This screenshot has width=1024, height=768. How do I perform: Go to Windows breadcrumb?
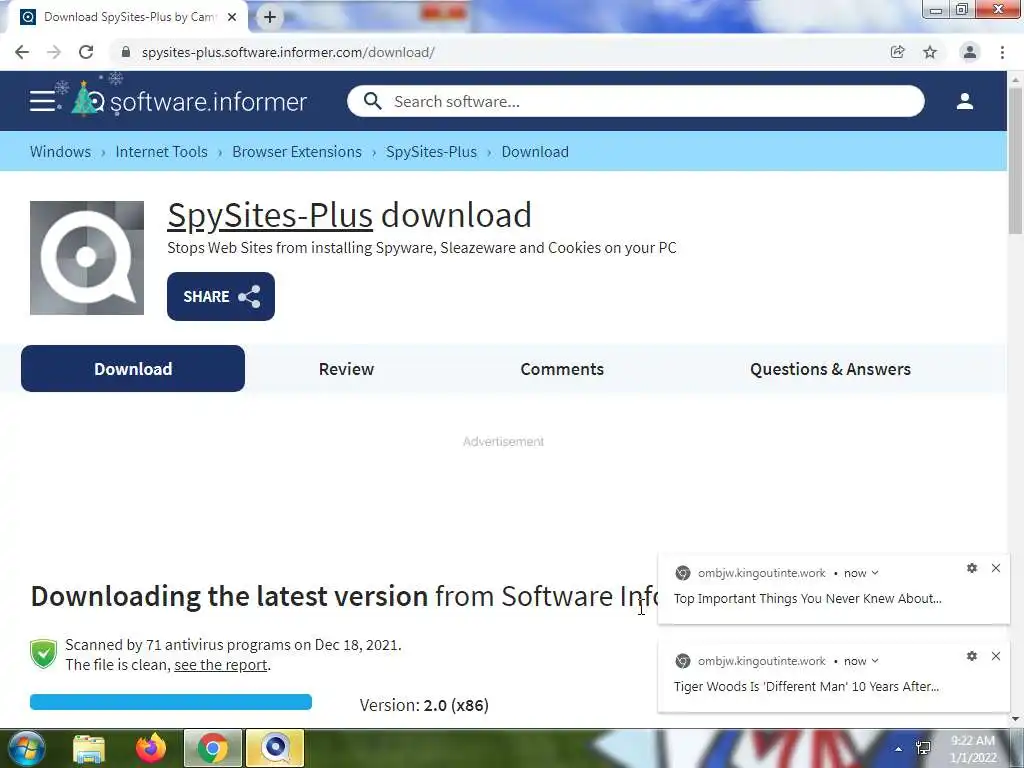pyautogui.click(x=60, y=152)
